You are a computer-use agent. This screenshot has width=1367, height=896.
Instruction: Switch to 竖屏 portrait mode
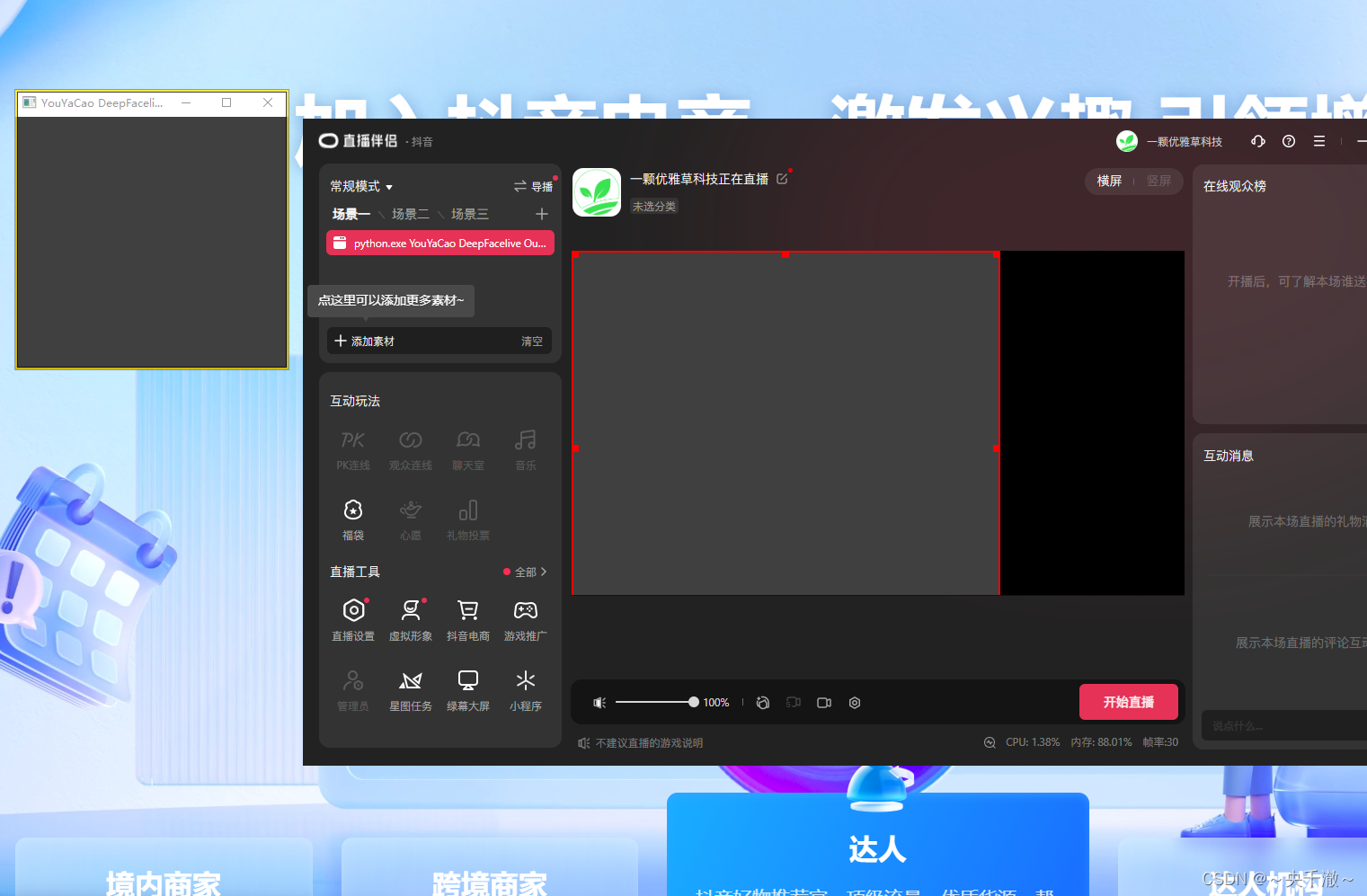point(1158,181)
